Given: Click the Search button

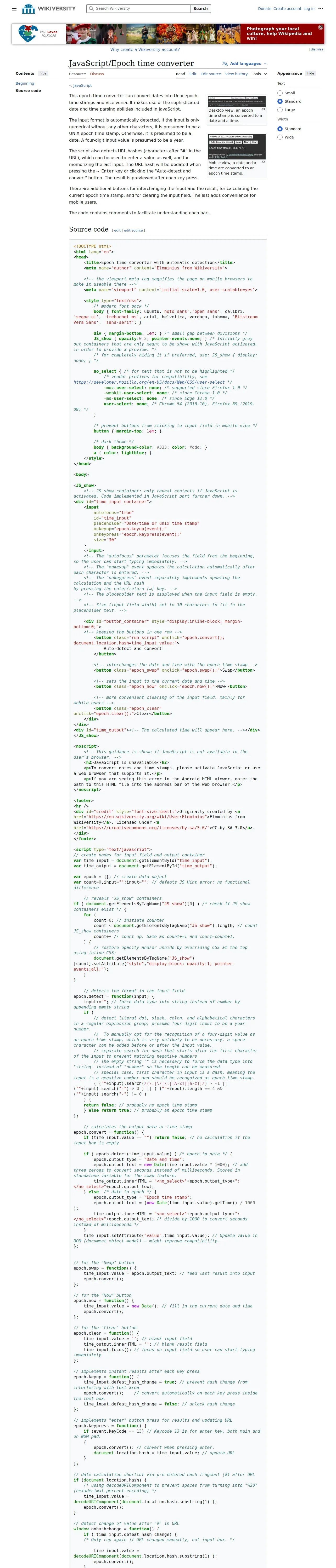Looking at the screenshot, I should pyautogui.click(x=201, y=9).
